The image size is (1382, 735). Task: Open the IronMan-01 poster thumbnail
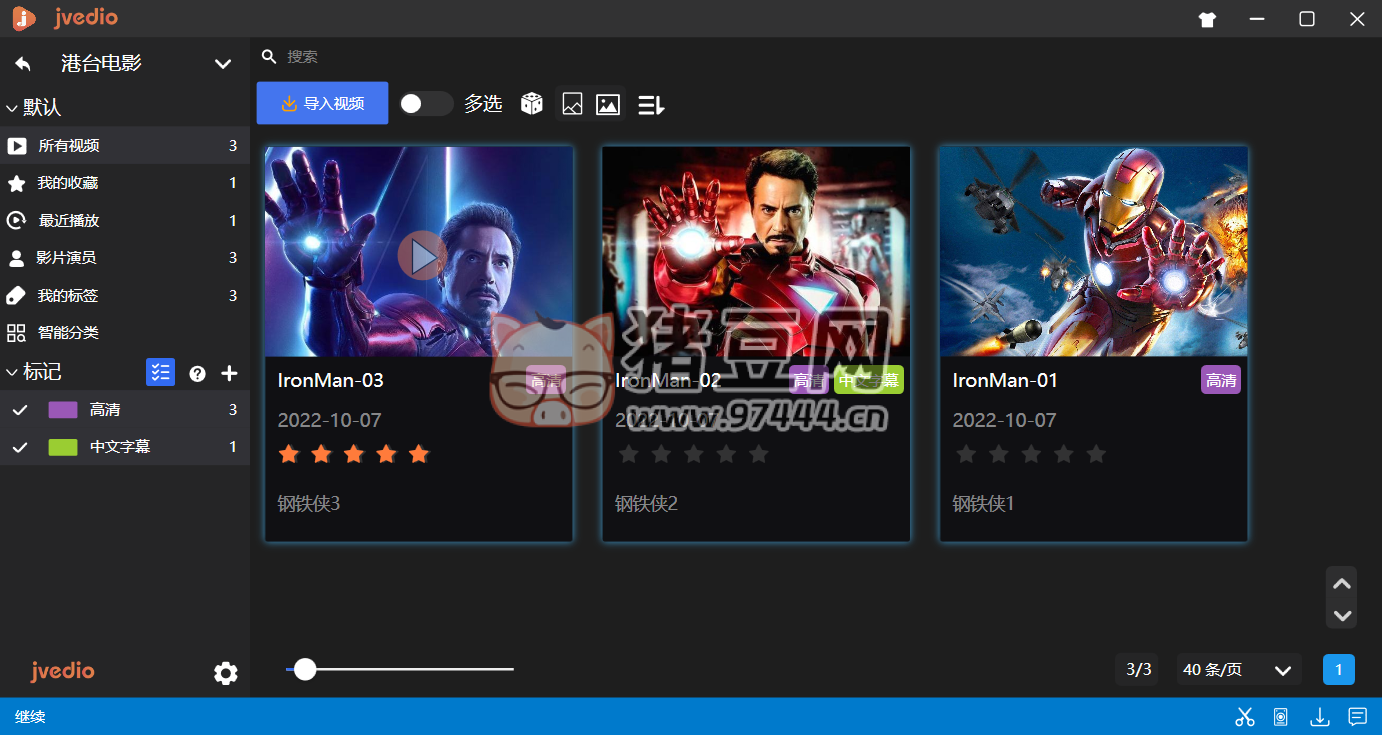pyautogui.click(x=1094, y=251)
